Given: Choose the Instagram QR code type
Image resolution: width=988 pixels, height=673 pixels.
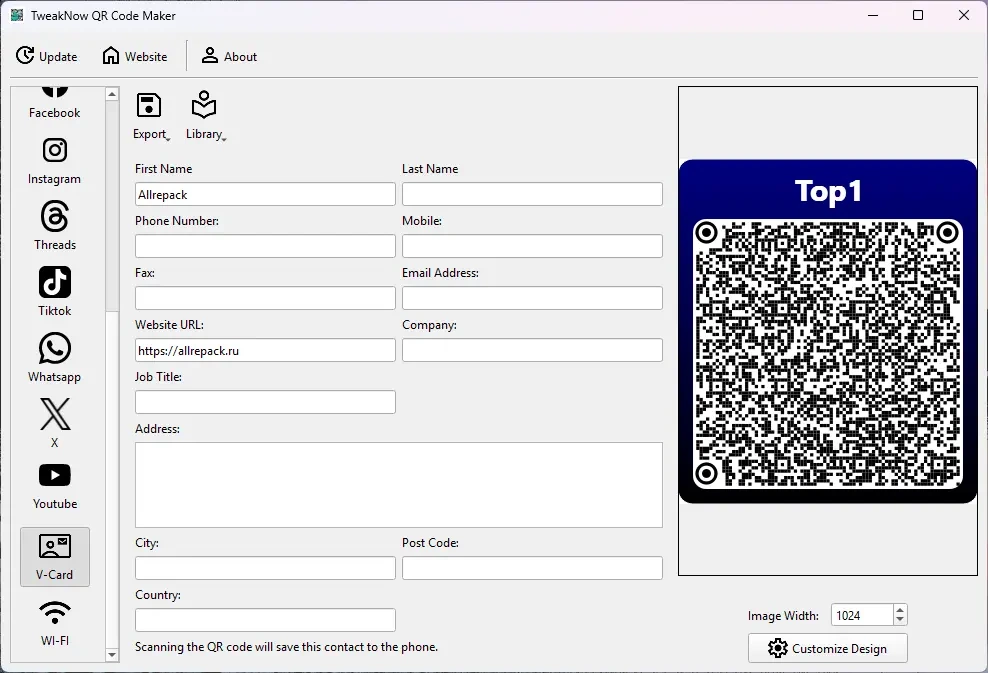Looking at the screenshot, I should tap(55, 161).
